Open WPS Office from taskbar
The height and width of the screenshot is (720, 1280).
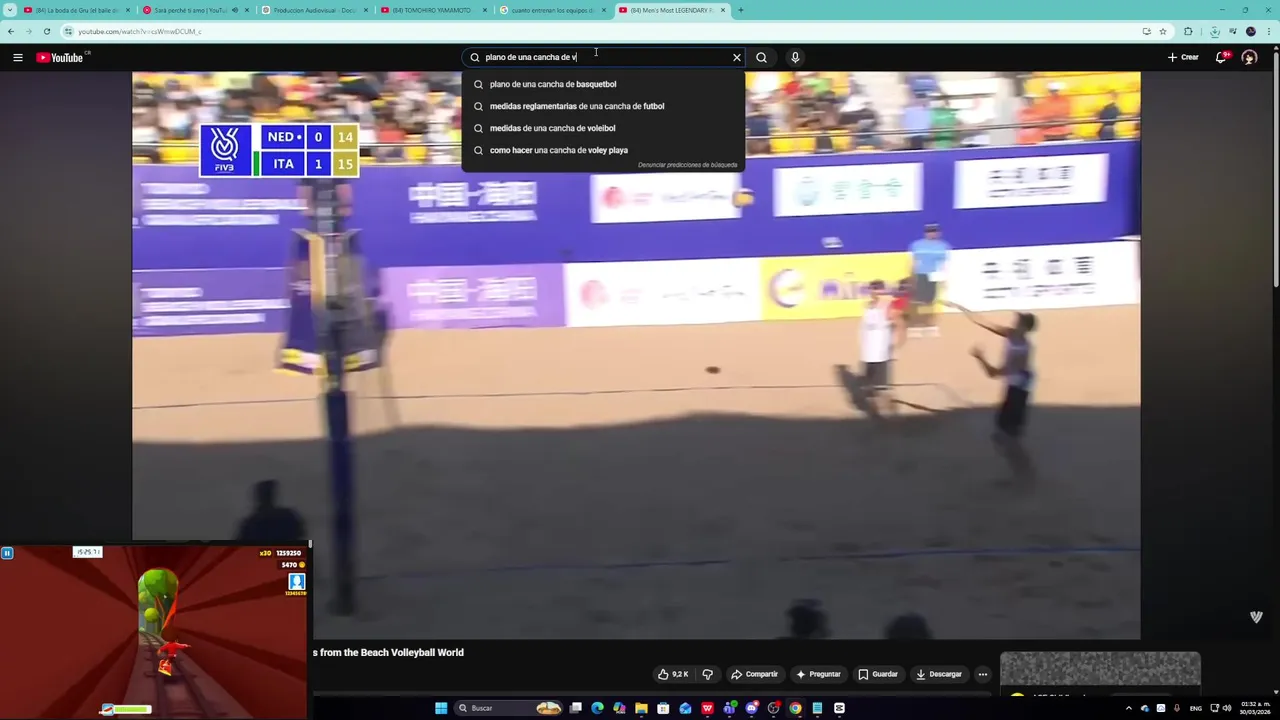click(707, 708)
